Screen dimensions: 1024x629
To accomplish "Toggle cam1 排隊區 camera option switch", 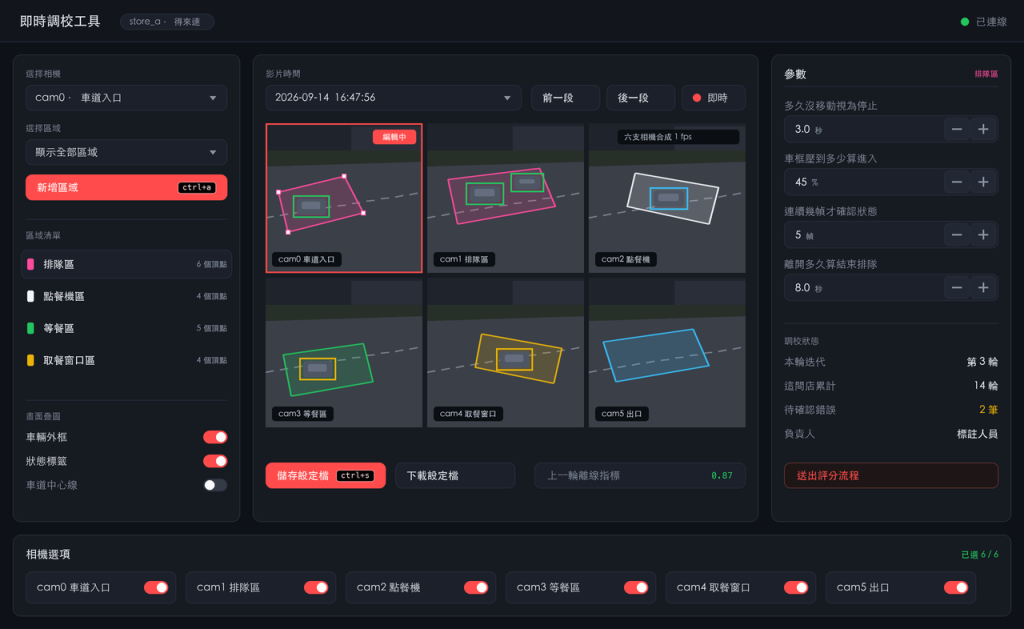I will [316, 587].
